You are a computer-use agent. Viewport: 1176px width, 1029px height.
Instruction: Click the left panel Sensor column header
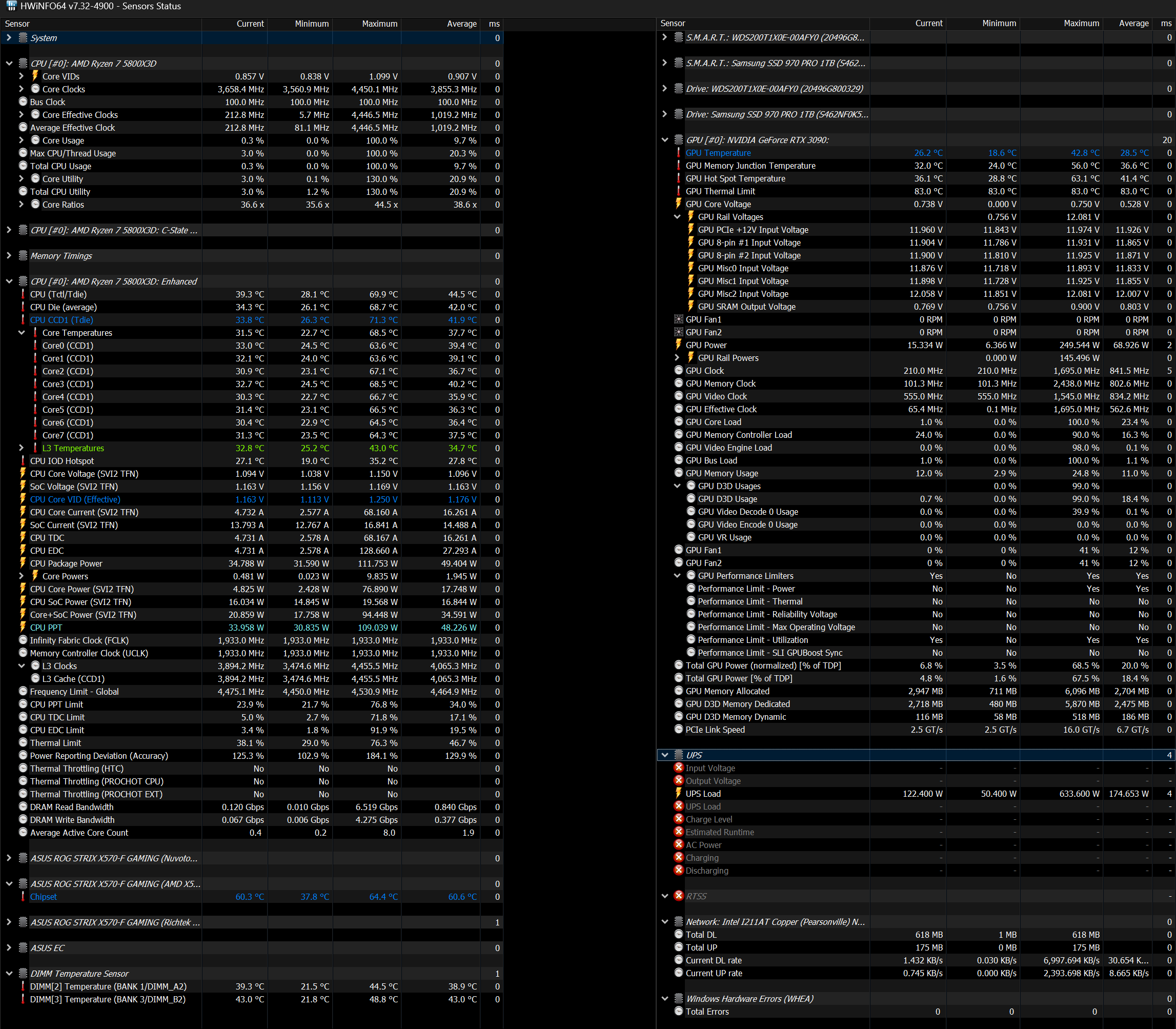tap(102, 24)
